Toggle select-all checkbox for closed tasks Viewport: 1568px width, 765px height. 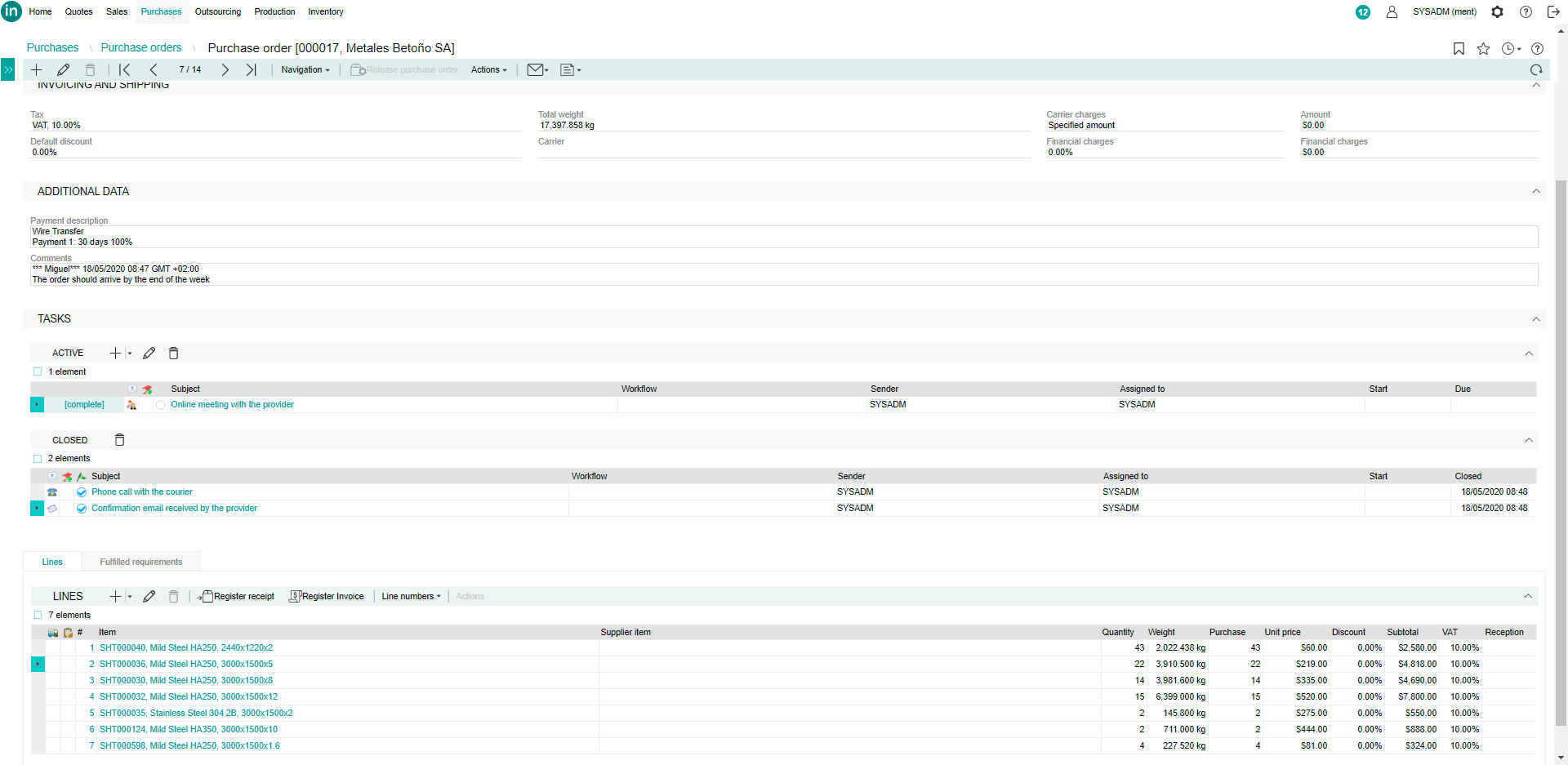click(38, 459)
